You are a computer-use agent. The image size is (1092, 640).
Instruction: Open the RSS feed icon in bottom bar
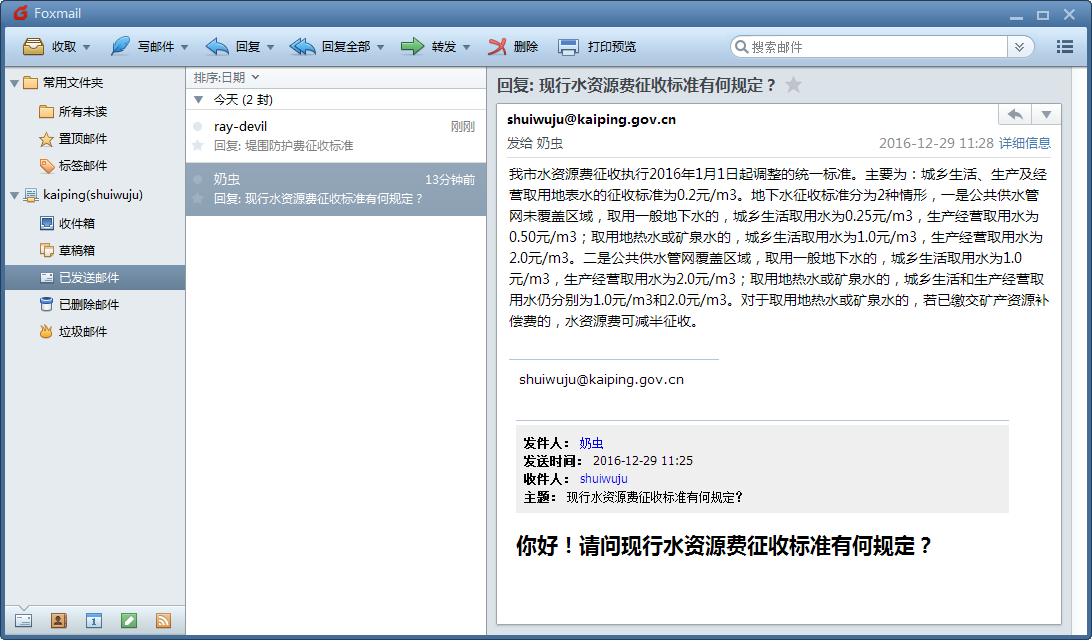pos(163,620)
